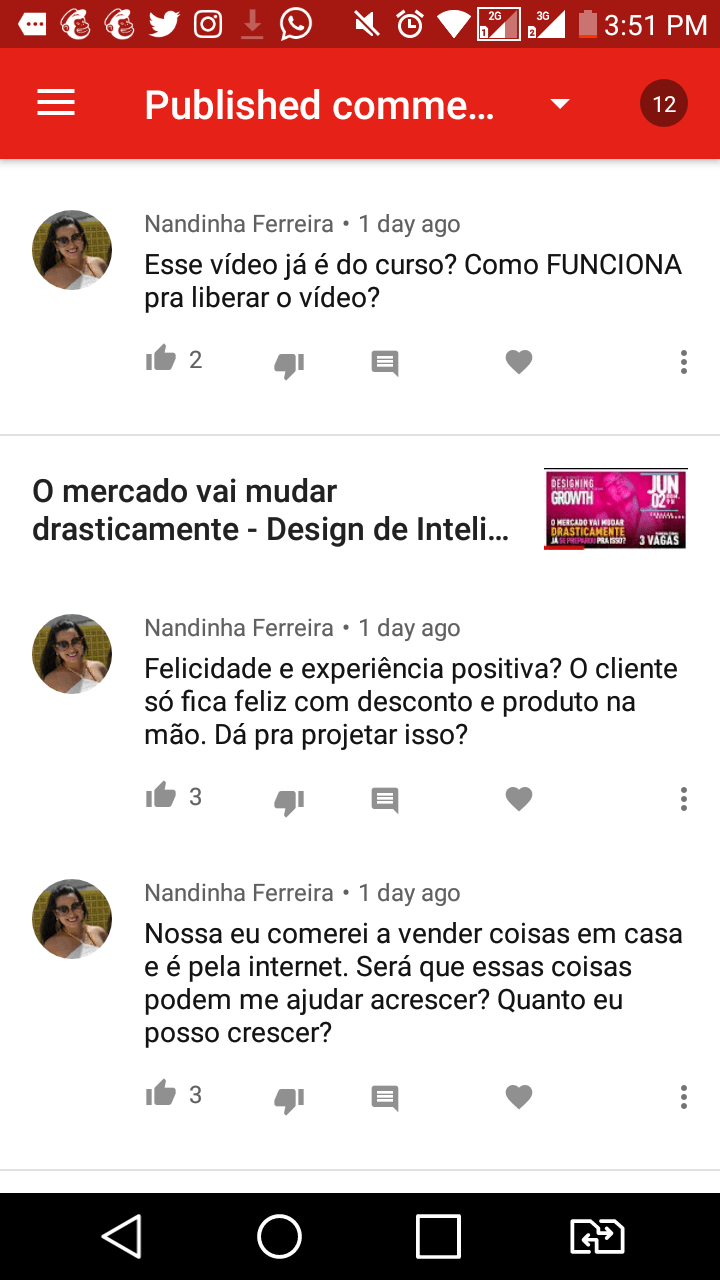Like the 'Esse vídeo já é do curso' comment
The width and height of the screenshot is (720, 1280).
tap(161, 359)
